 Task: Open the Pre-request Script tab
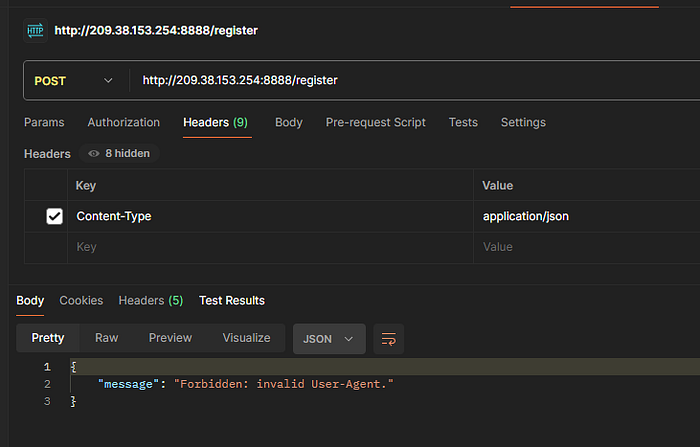[375, 122]
